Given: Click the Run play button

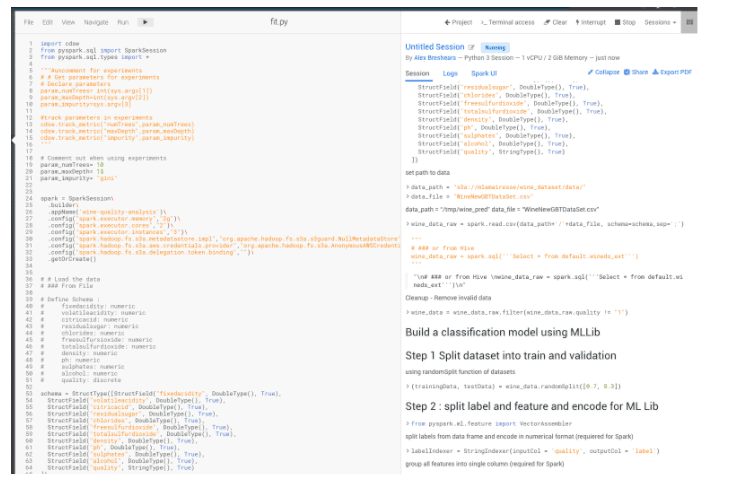Looking at the screenshot, I should click(145, 21).
